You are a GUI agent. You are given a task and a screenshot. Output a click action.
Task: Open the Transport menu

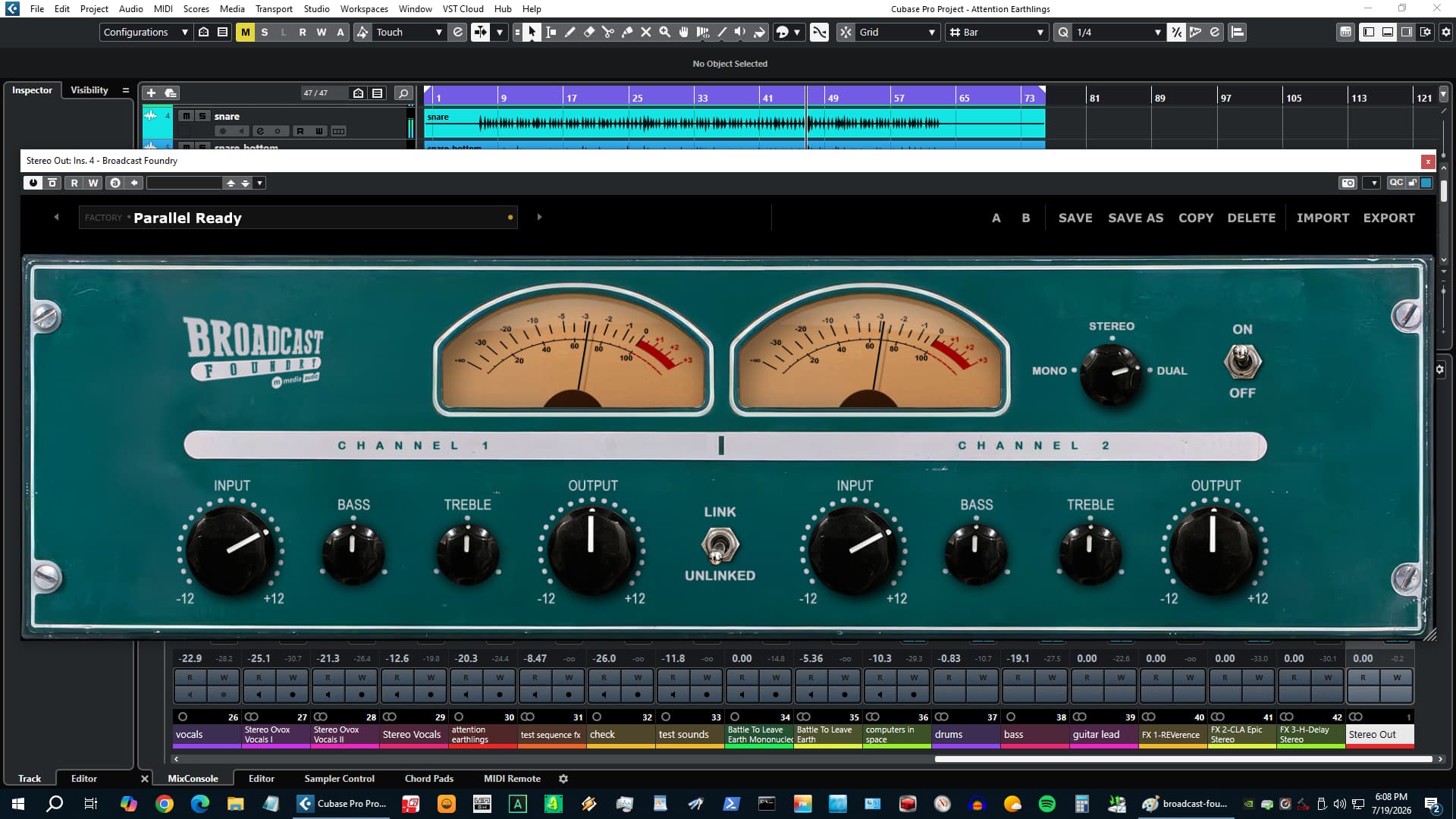click(274, 8)
